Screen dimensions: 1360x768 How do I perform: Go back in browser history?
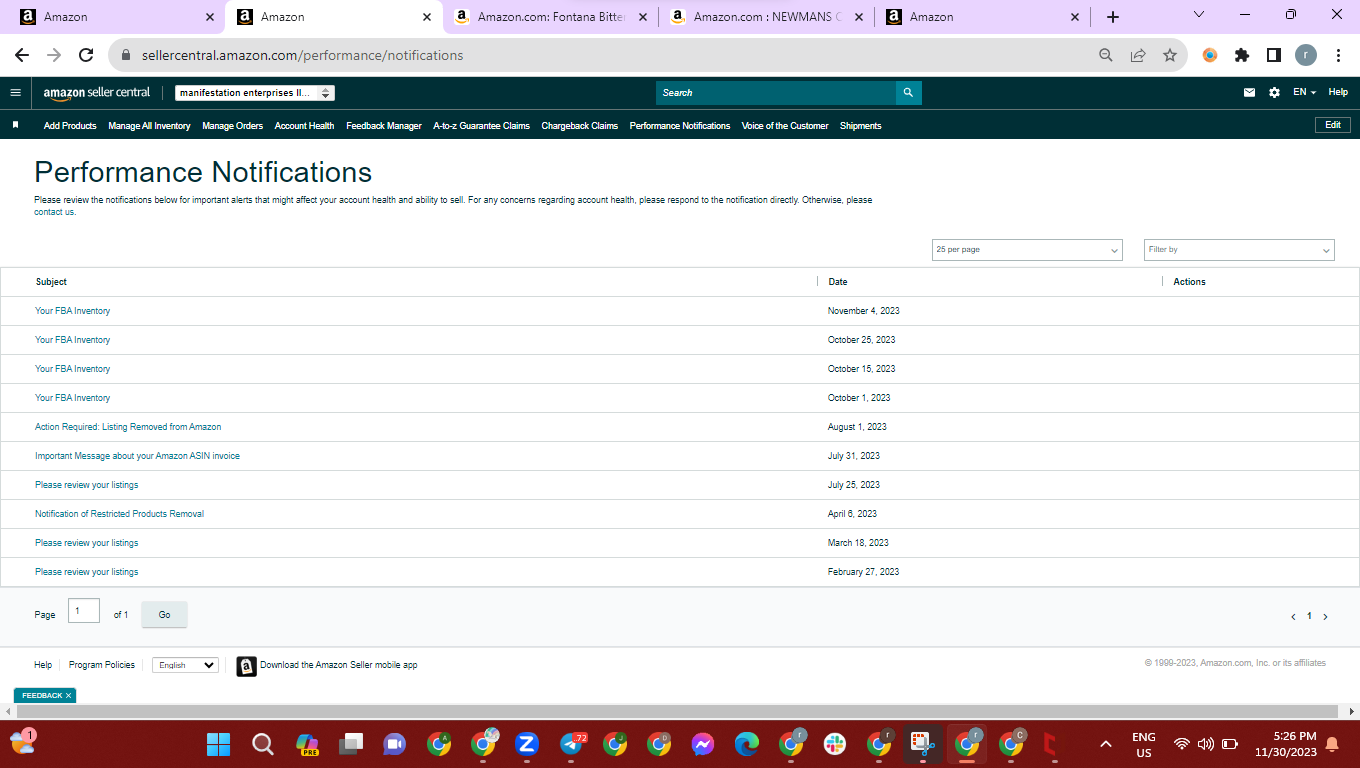(x=22, y=56)
